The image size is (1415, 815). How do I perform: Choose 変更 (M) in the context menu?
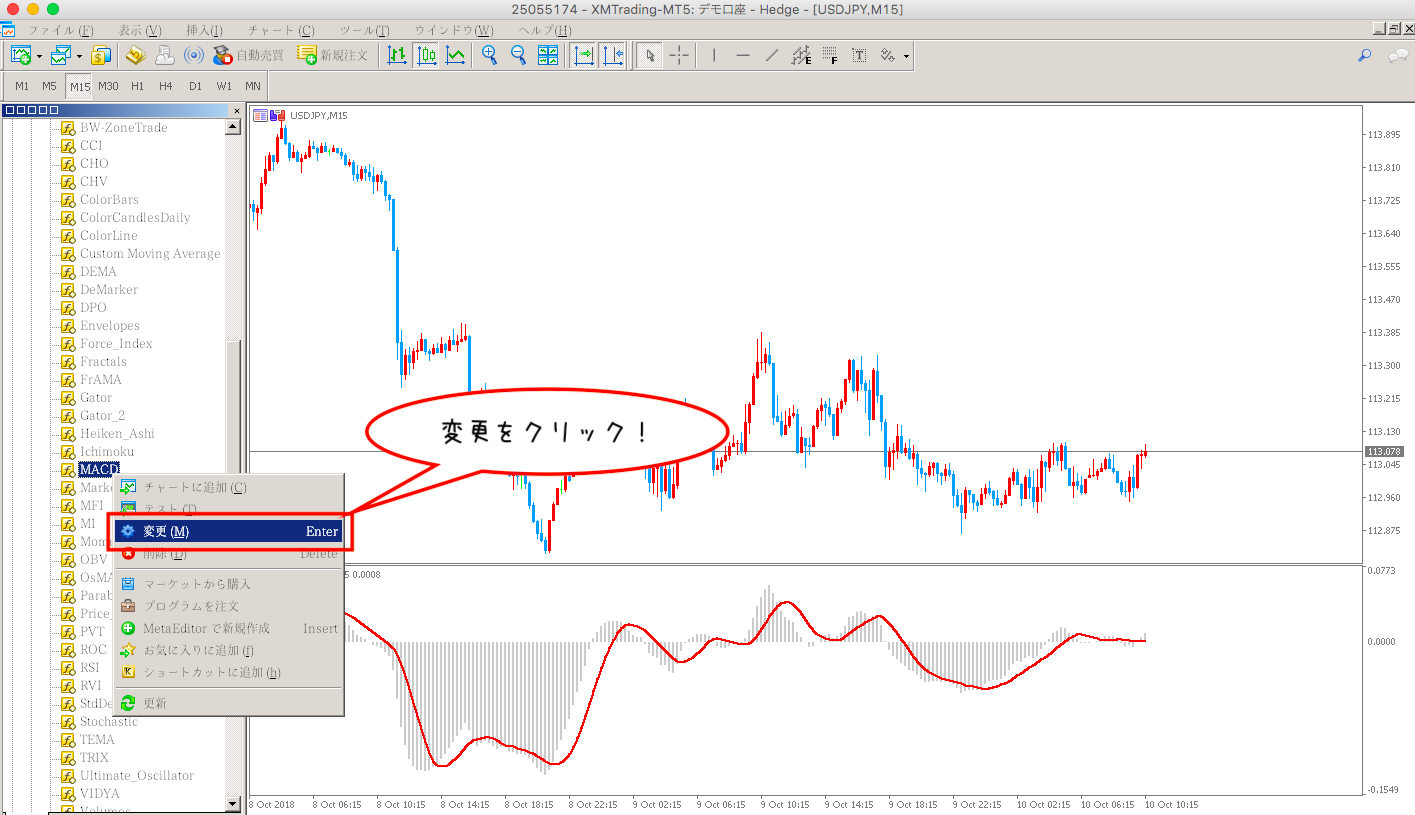click(x=230, y=531)
